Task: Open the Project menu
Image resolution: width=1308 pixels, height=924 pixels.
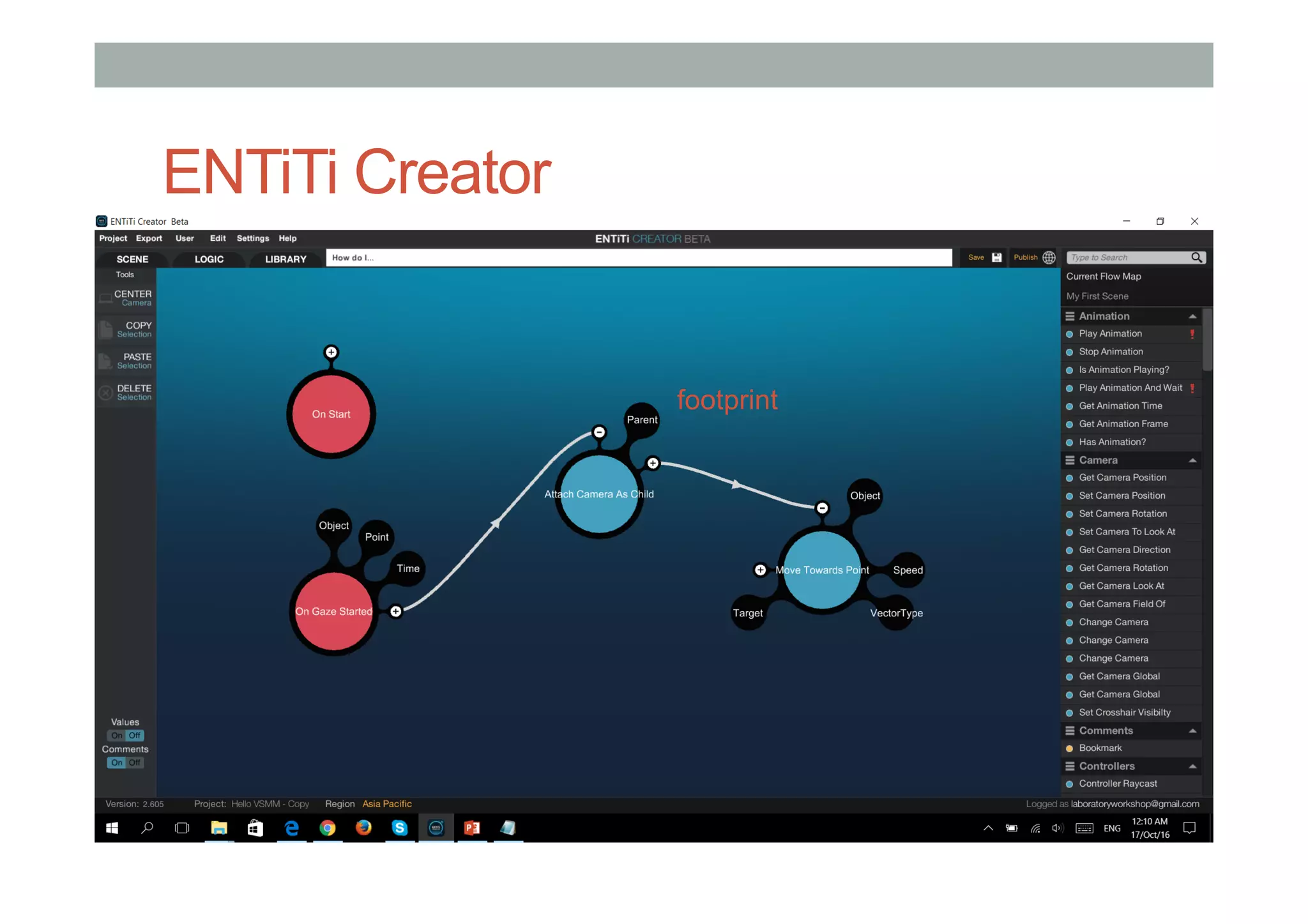Action: coord(113,238)
